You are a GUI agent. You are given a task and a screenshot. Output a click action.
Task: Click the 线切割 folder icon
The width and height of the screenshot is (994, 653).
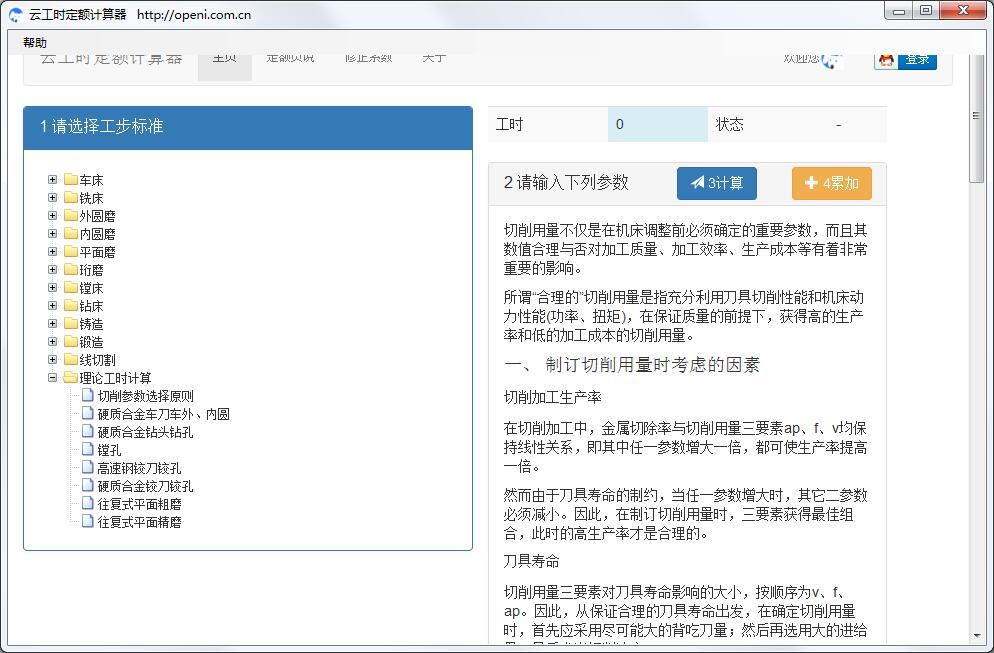71,360
